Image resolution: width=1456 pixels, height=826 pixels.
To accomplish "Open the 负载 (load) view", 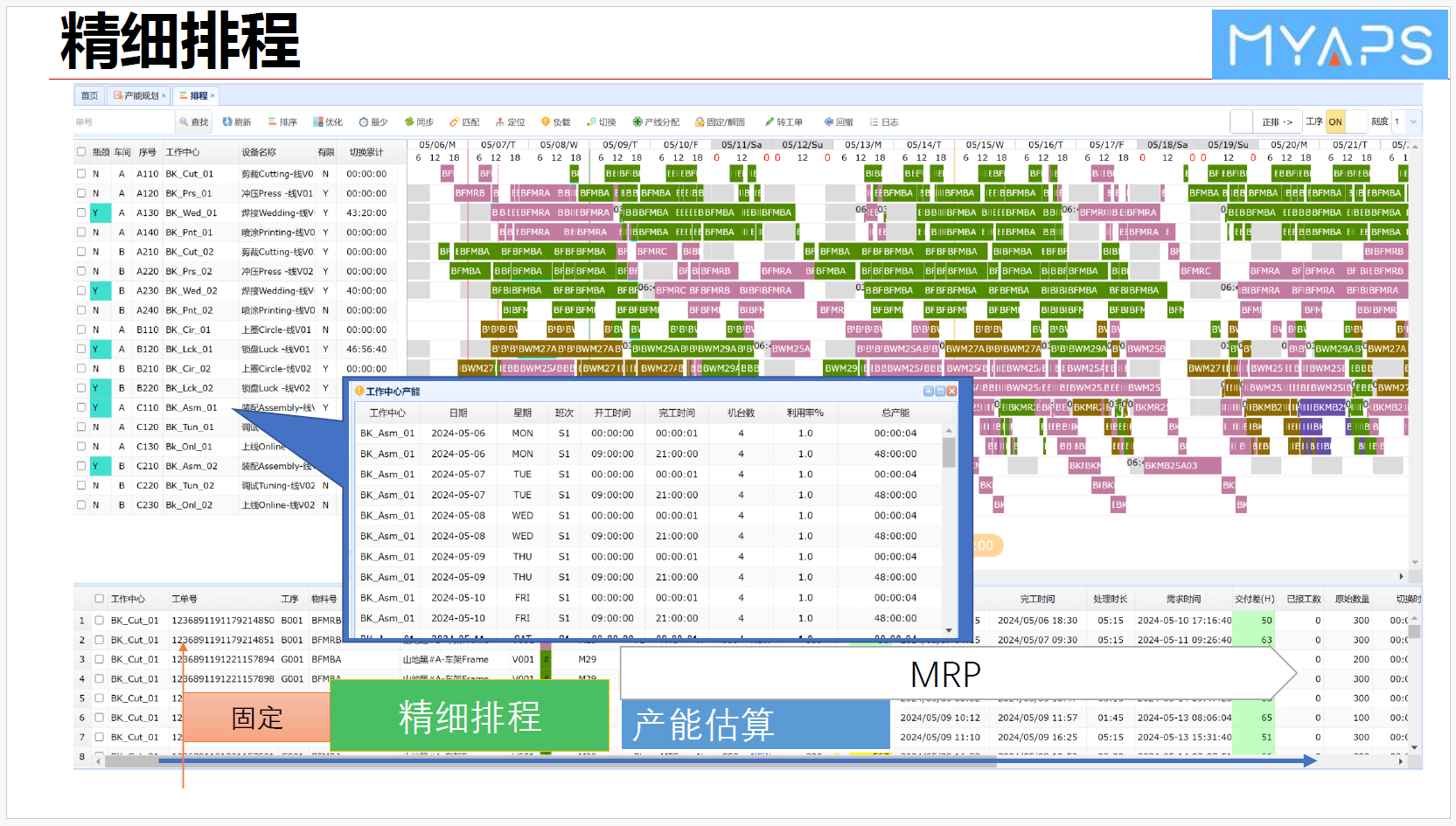I will [556, 121].
